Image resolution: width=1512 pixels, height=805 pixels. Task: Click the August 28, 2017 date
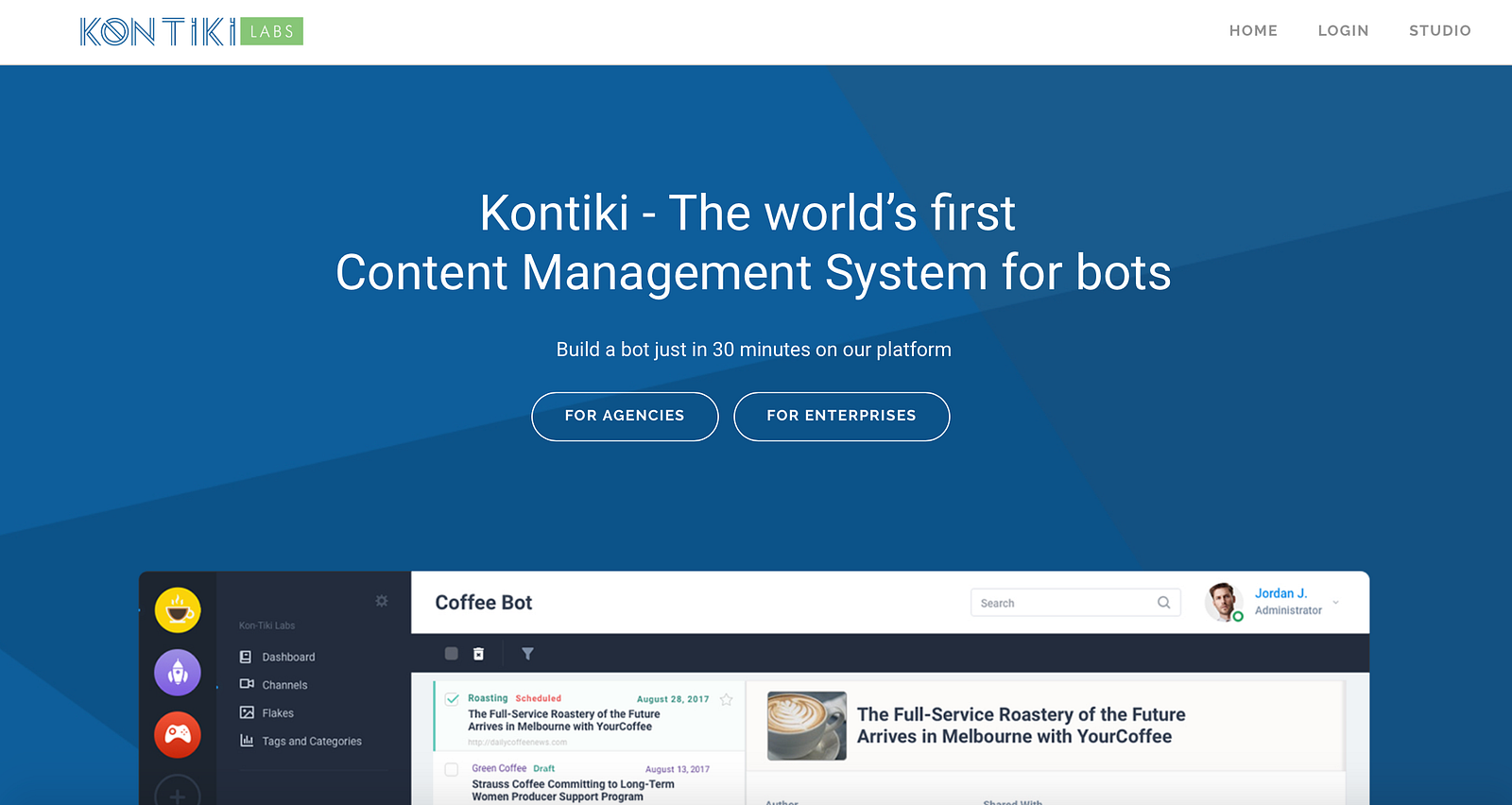tap(673, 699)
